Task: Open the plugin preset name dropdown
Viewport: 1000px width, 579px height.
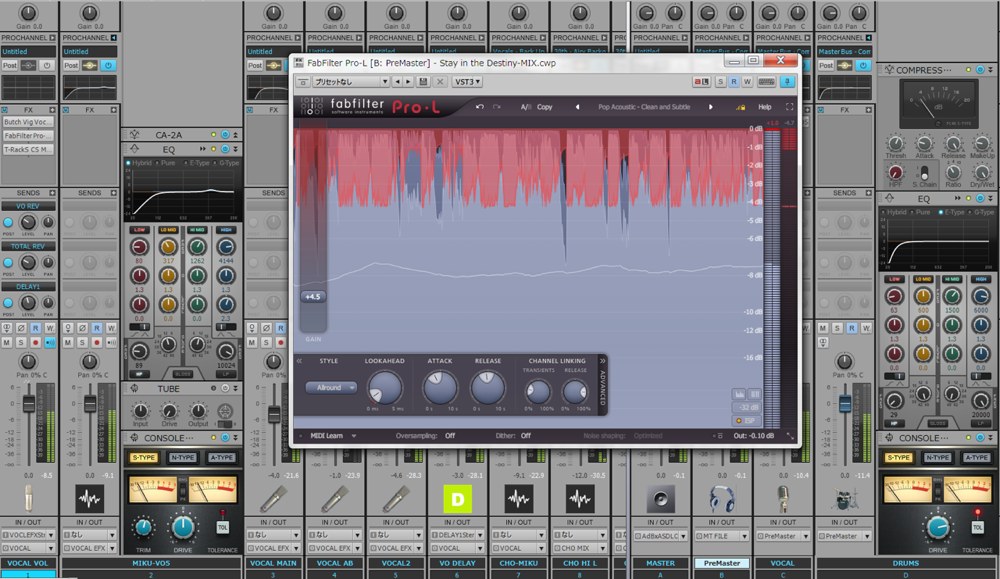Action: coord(351,82)
